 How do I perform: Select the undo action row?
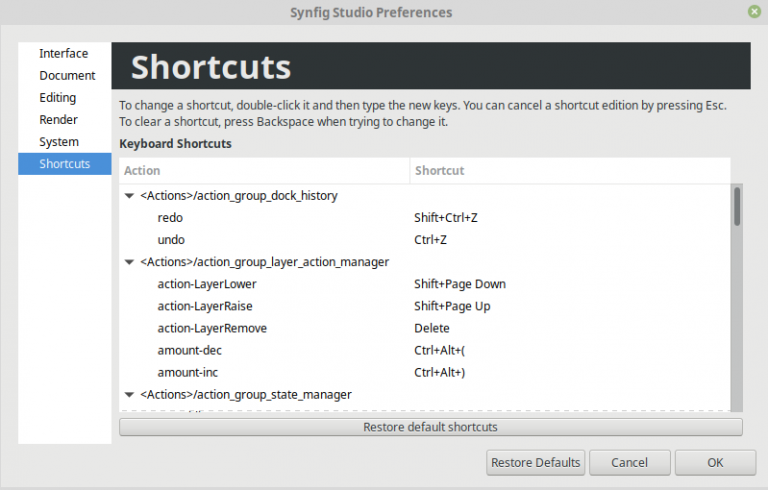pos(425,240)
